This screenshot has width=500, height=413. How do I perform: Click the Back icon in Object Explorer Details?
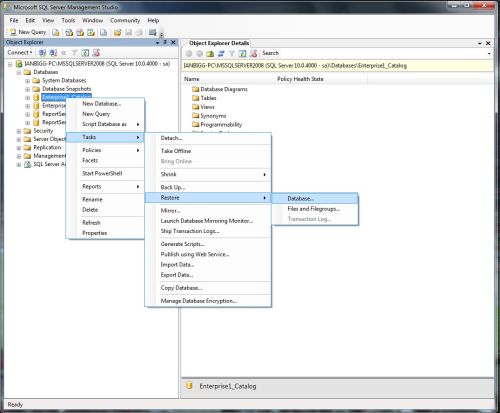click(x=189, y=53)
